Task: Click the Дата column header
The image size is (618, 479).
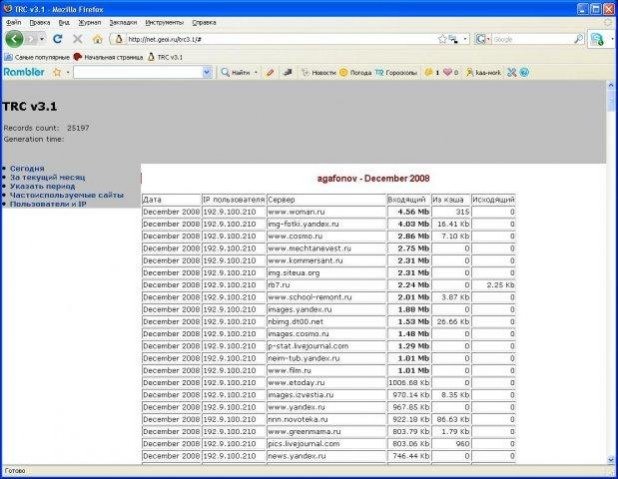Action: pyautogui.click(x=171, y=199)
